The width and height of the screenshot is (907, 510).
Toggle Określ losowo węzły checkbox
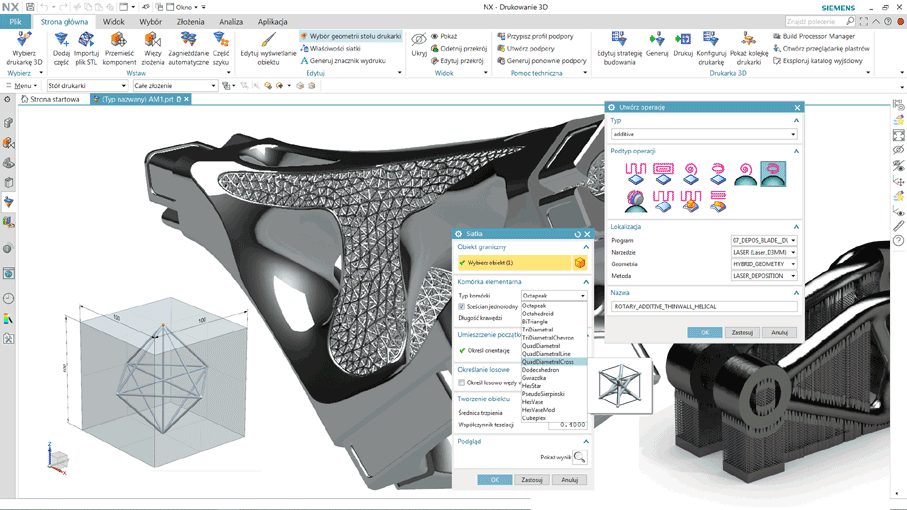coord(462,383)
